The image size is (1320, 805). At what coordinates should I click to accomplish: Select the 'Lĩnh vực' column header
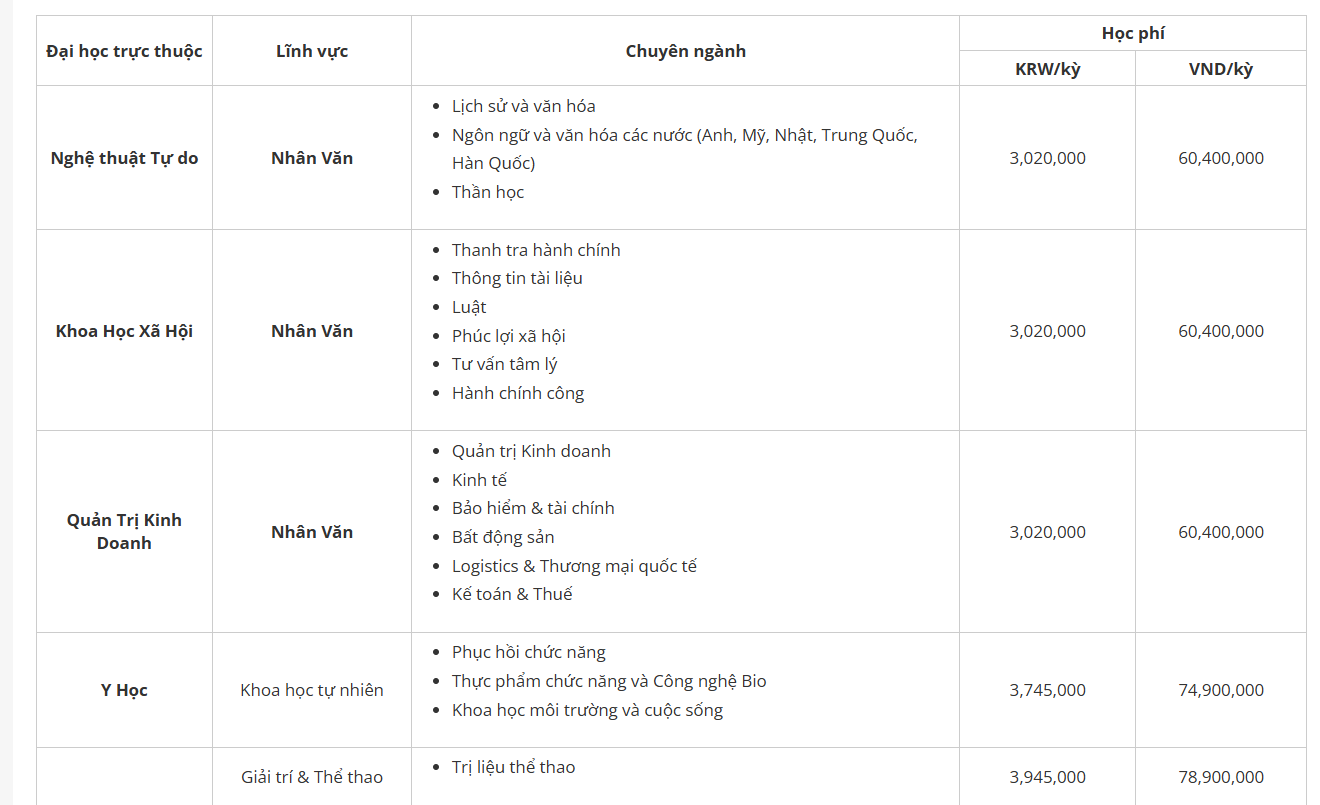tap(312, 51)
